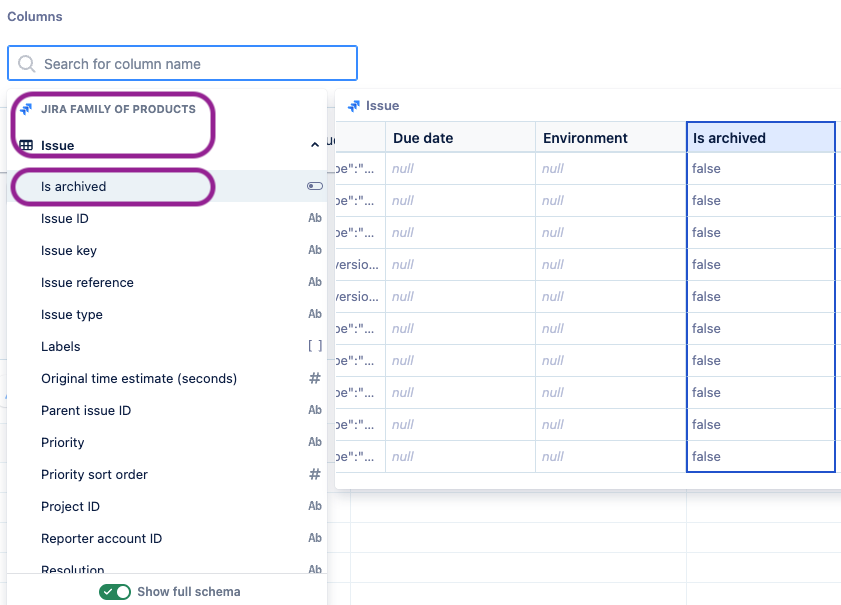The image size is (841, 605).
Task: Click the Environment column header
Action: 611,138
